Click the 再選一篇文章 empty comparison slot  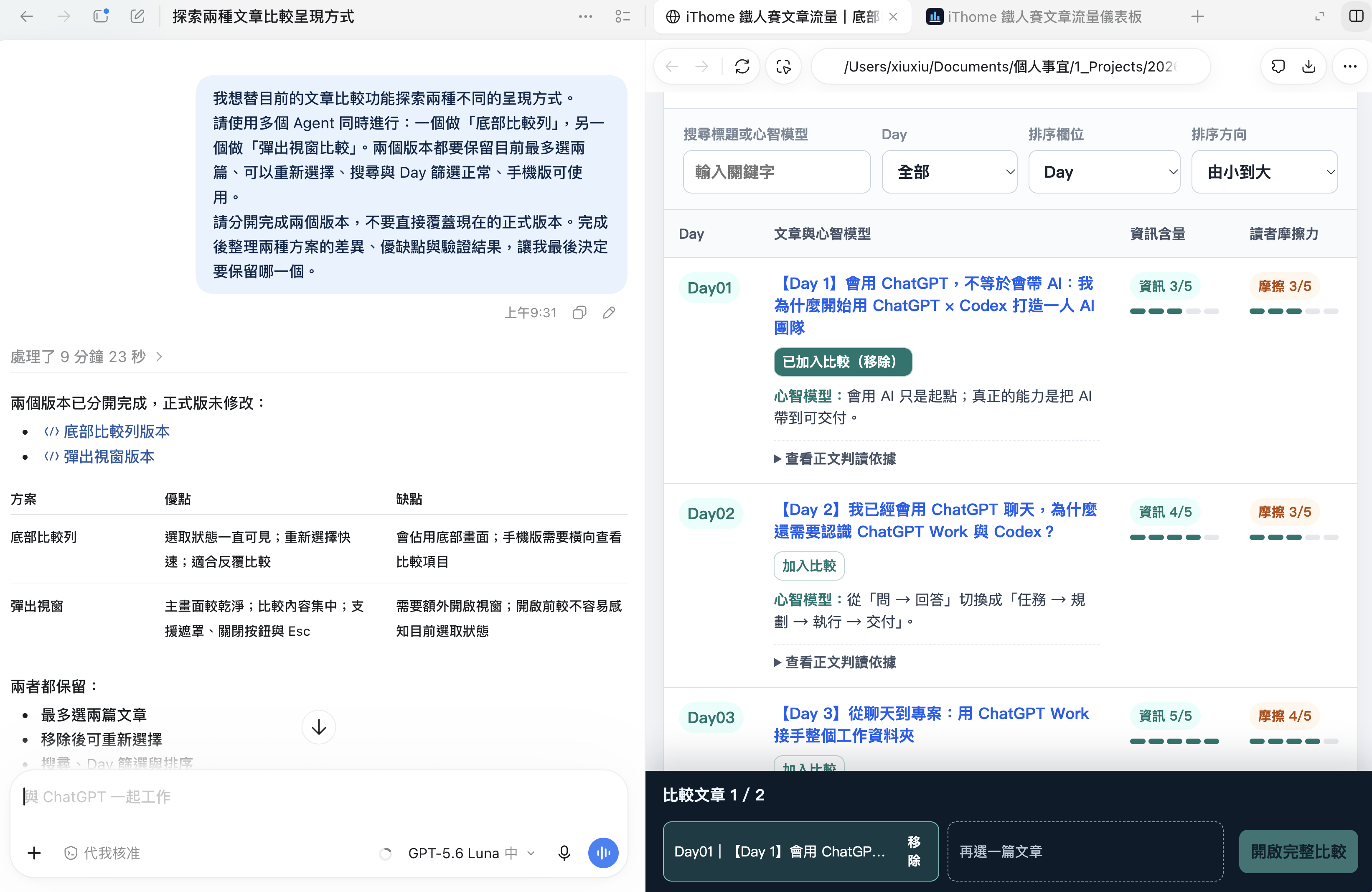[1085, 851]
